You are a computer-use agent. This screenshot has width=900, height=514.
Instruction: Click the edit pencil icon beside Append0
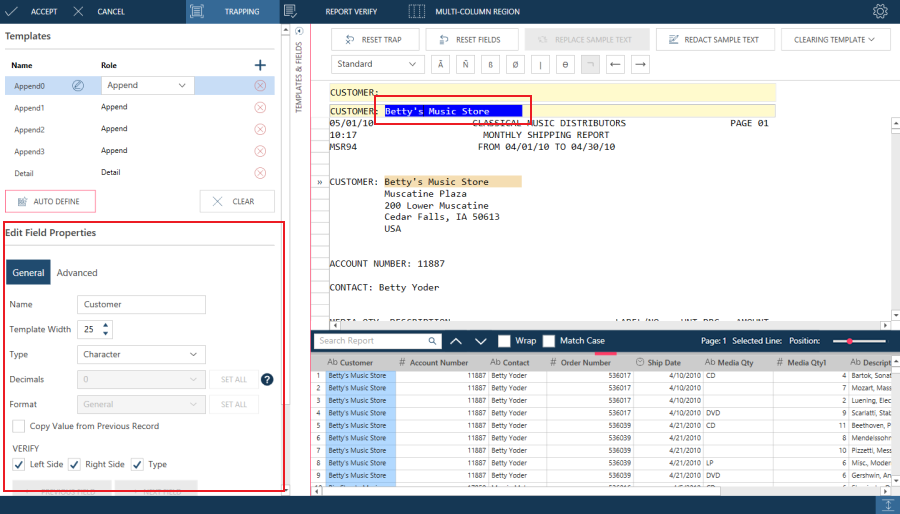(78, 86)
